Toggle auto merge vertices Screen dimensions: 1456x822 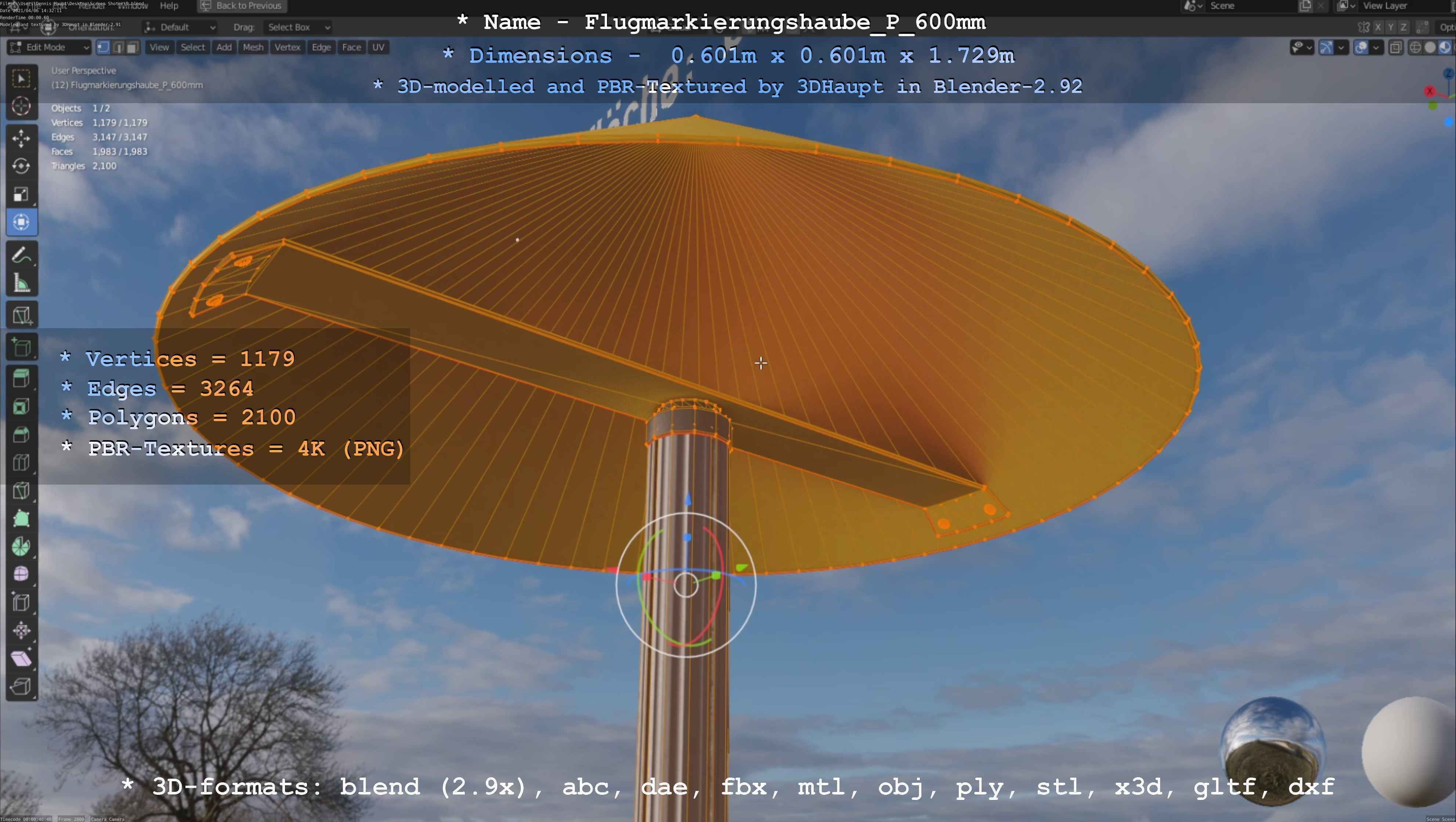tap(1423, 27)
